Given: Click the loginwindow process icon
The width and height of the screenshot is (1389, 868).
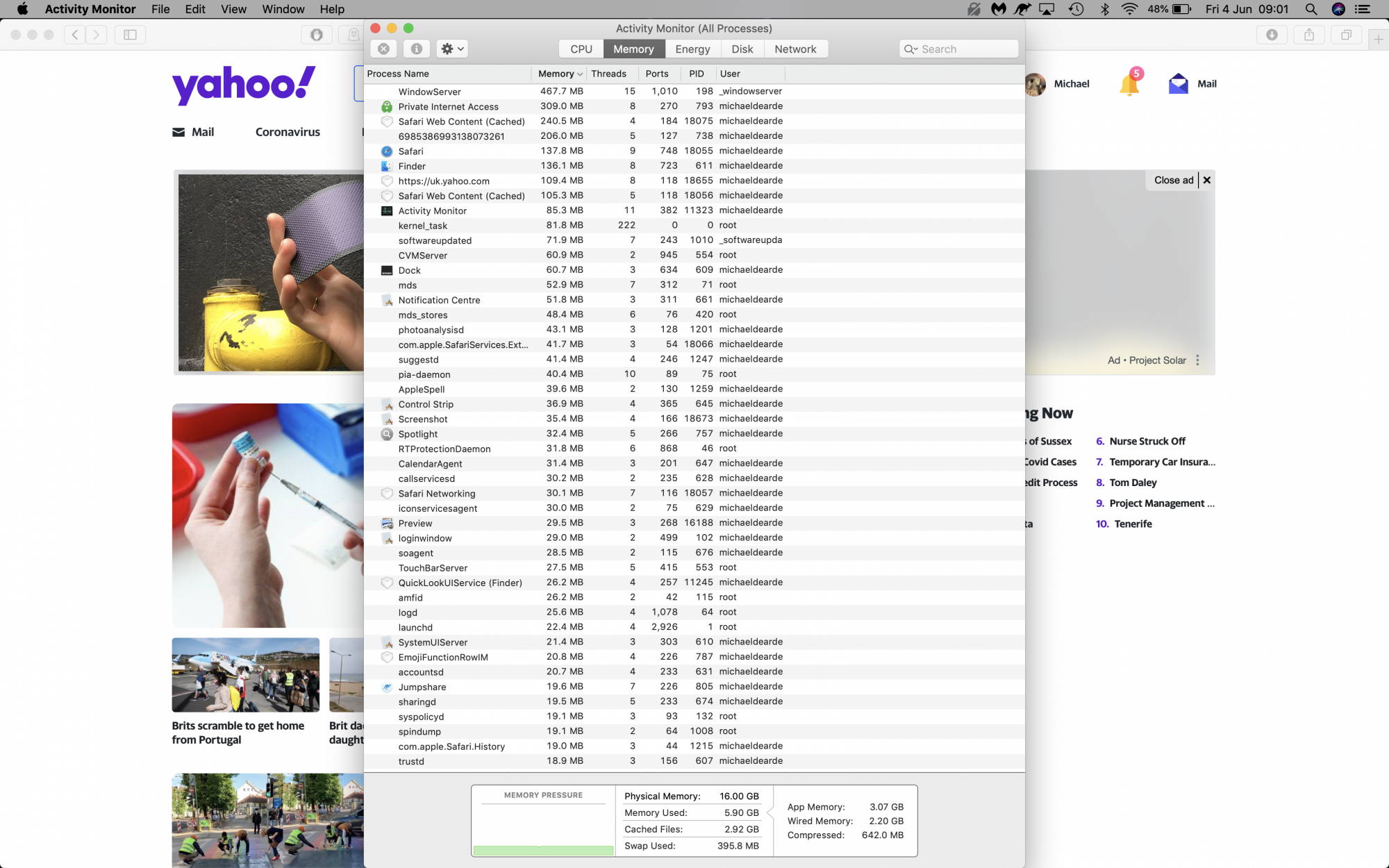Looking at the screenshot, I should [x=387, y=538].
